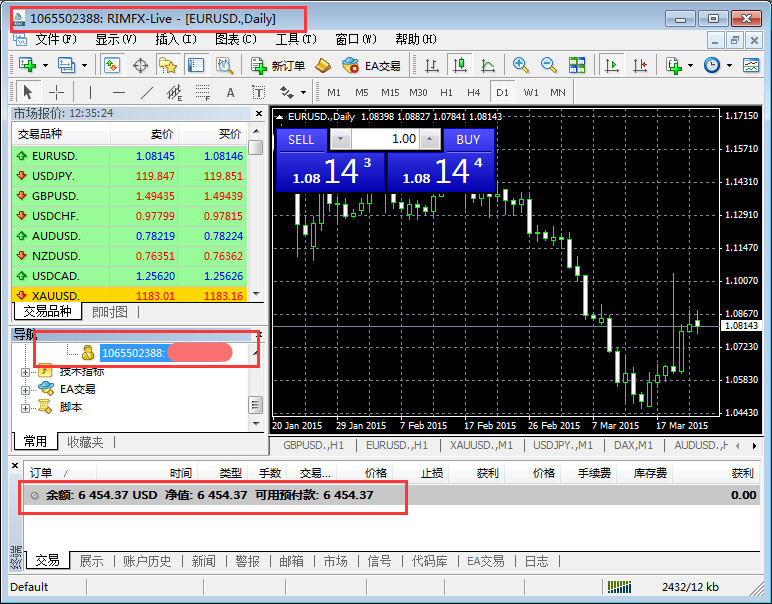
Task: Select the bar chart display icon
Action: click(x=432, y=66)
